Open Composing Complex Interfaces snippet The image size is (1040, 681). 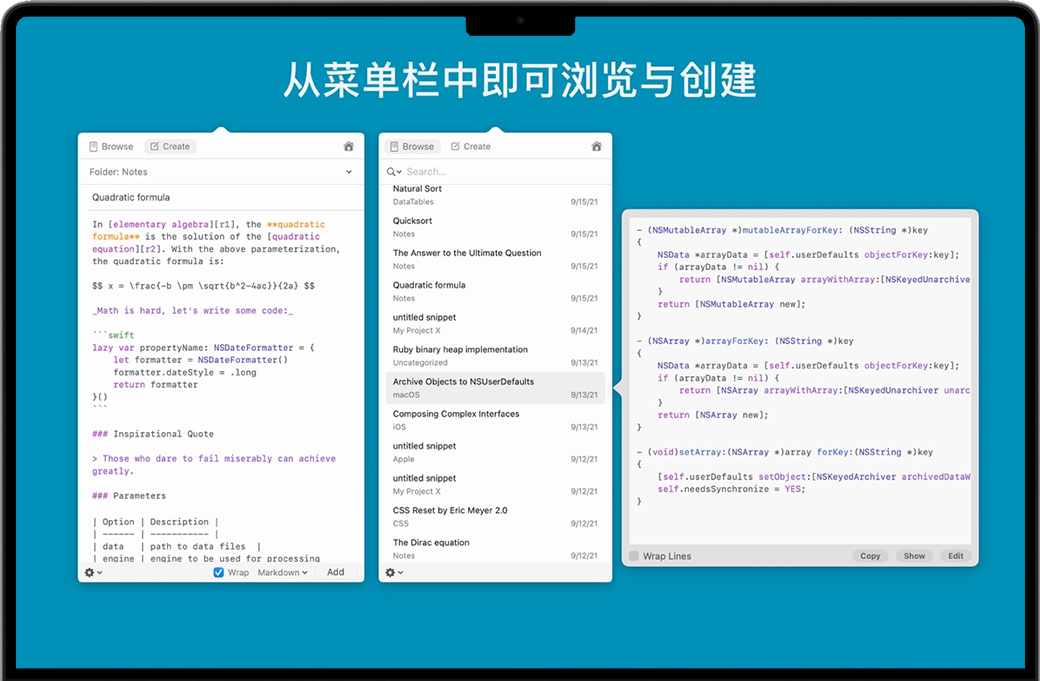point(495,420)
